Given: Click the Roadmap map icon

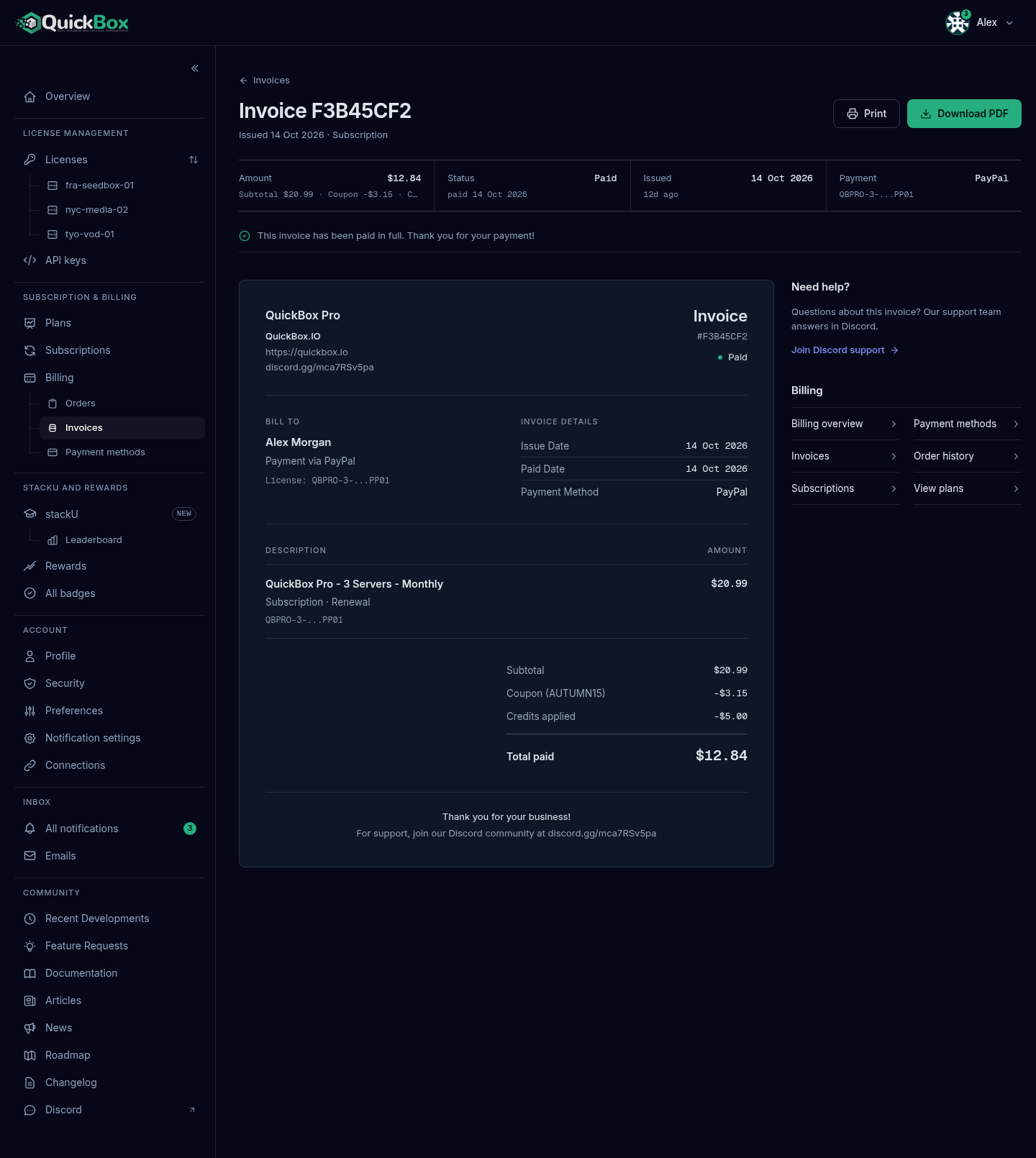Looking at the screenshot, I should [29, 1055].
